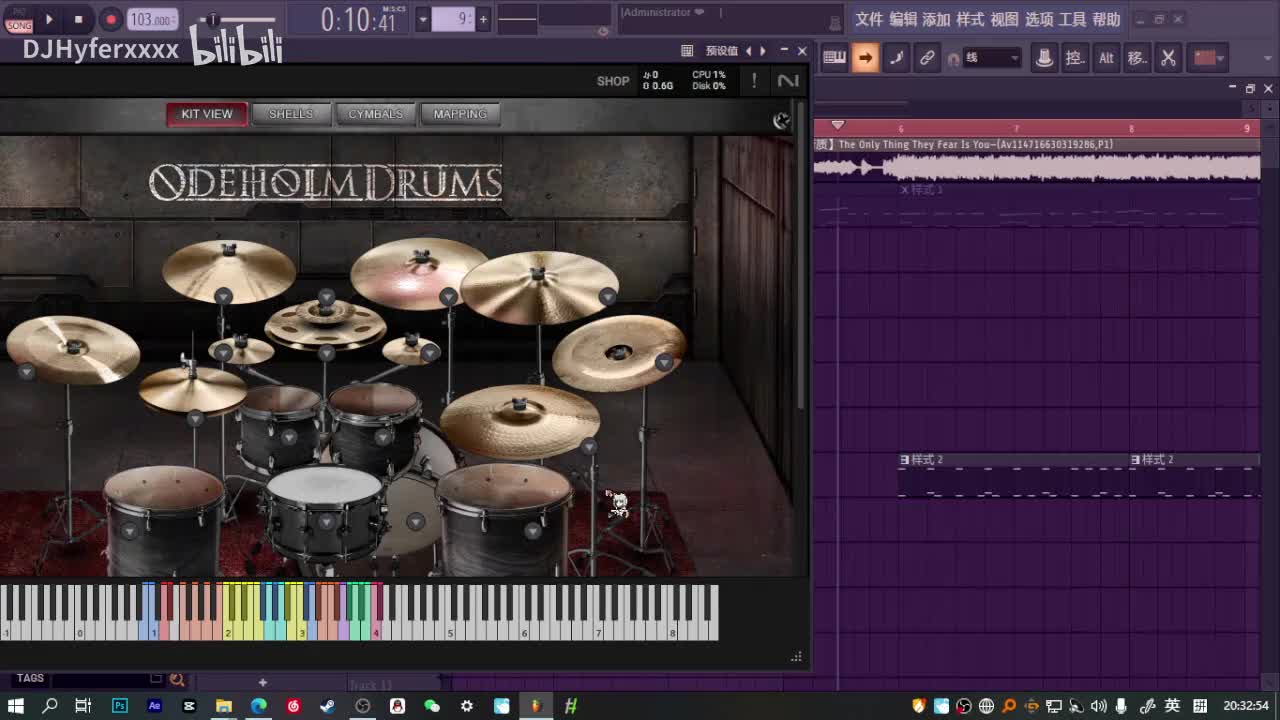Open the 工具 (Tools) menu
This screenshot has height=720, width=1280.
[x=1072, y=19]
